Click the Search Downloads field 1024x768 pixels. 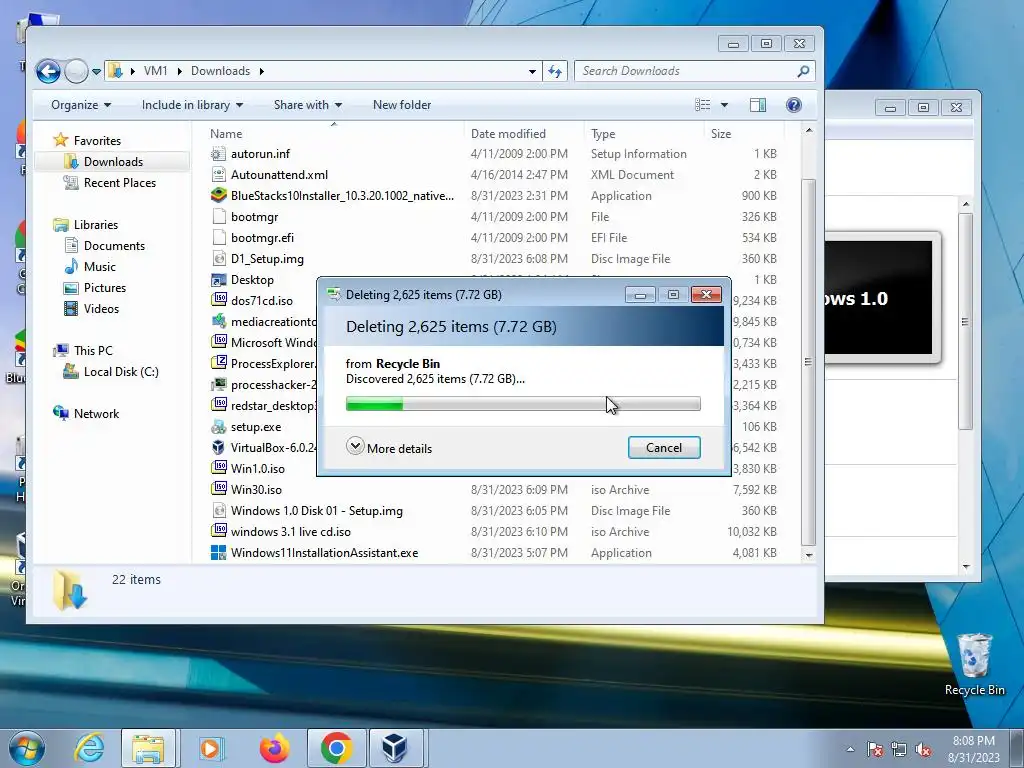coord(694,71)
